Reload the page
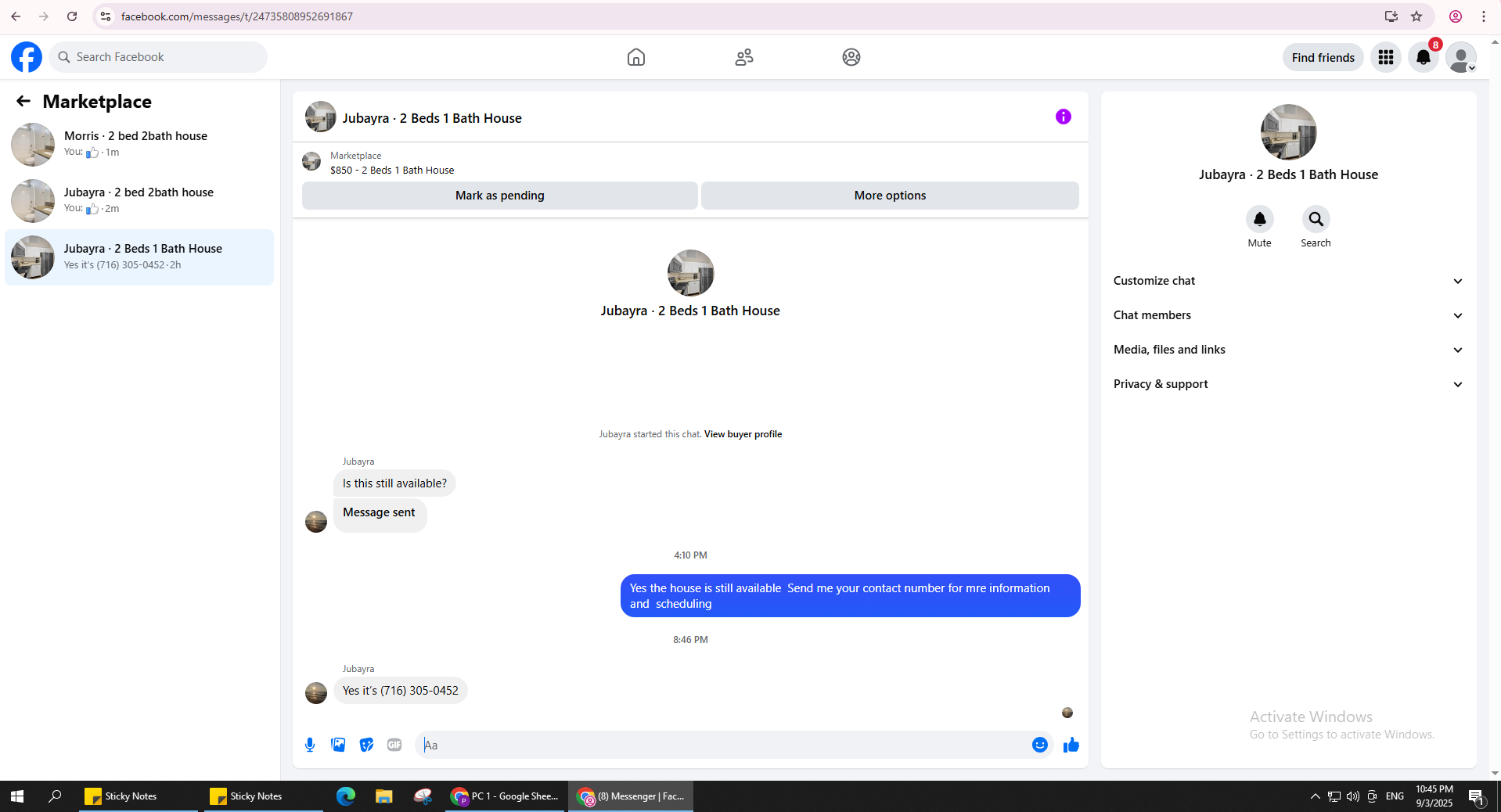Viewport: 1501px width, 812px height. point(72,16)
